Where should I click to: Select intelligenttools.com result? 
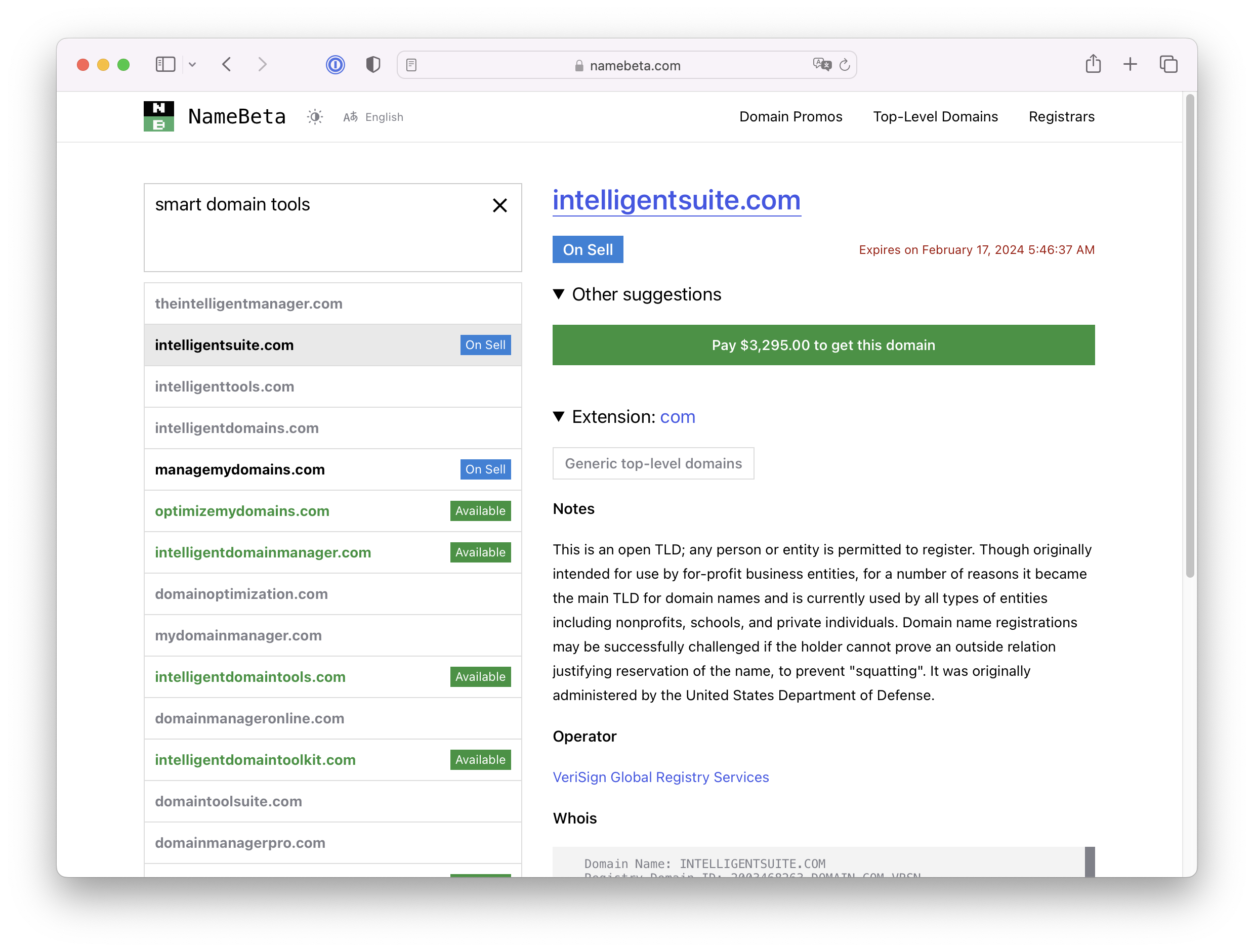tap(333, 386)
